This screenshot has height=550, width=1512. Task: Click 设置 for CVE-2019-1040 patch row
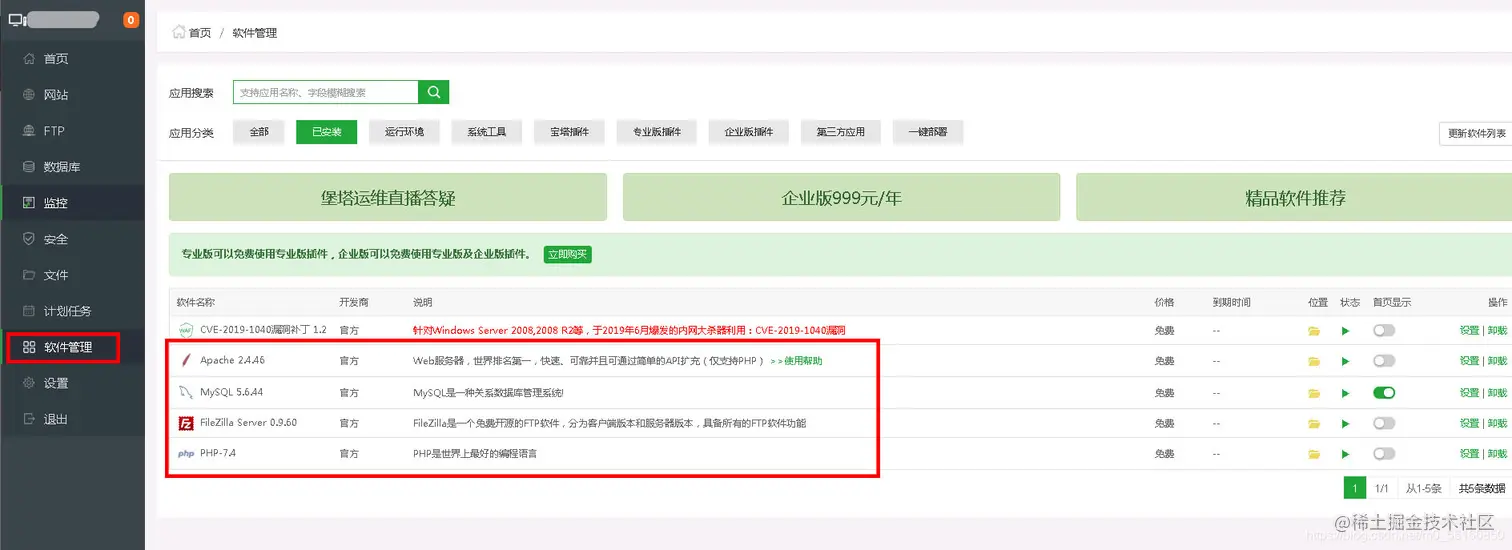click(1469, 331)
